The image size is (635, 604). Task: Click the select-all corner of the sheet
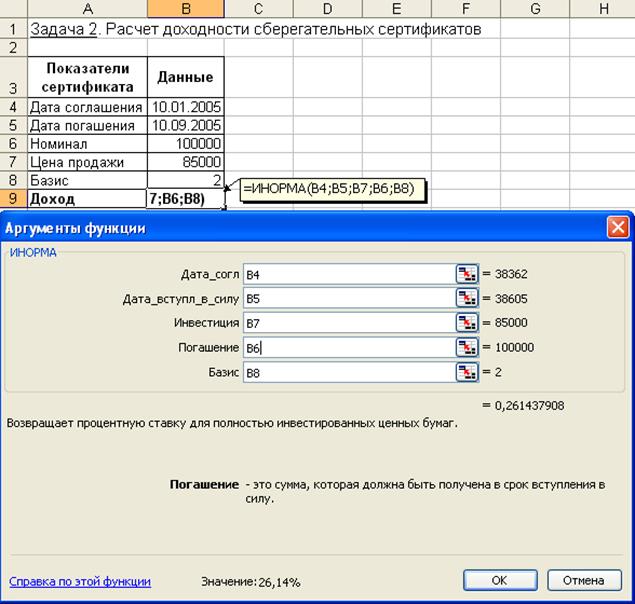click(13, 9)
